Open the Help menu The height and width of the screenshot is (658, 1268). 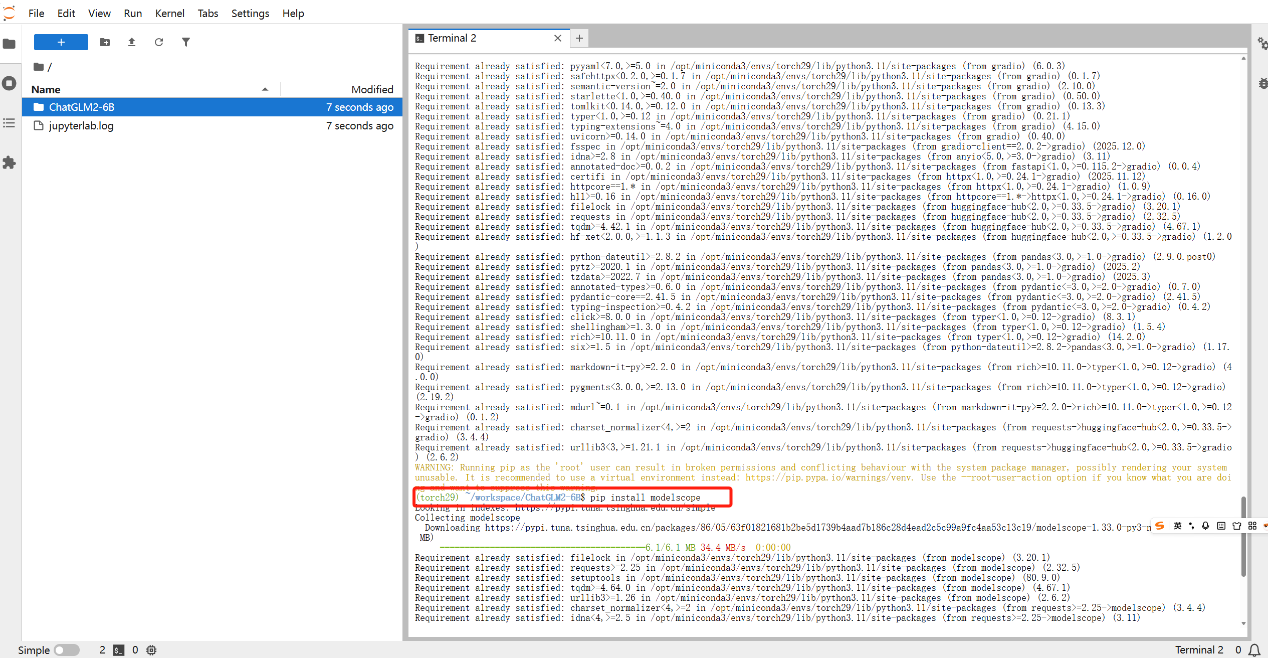[293, 14]
